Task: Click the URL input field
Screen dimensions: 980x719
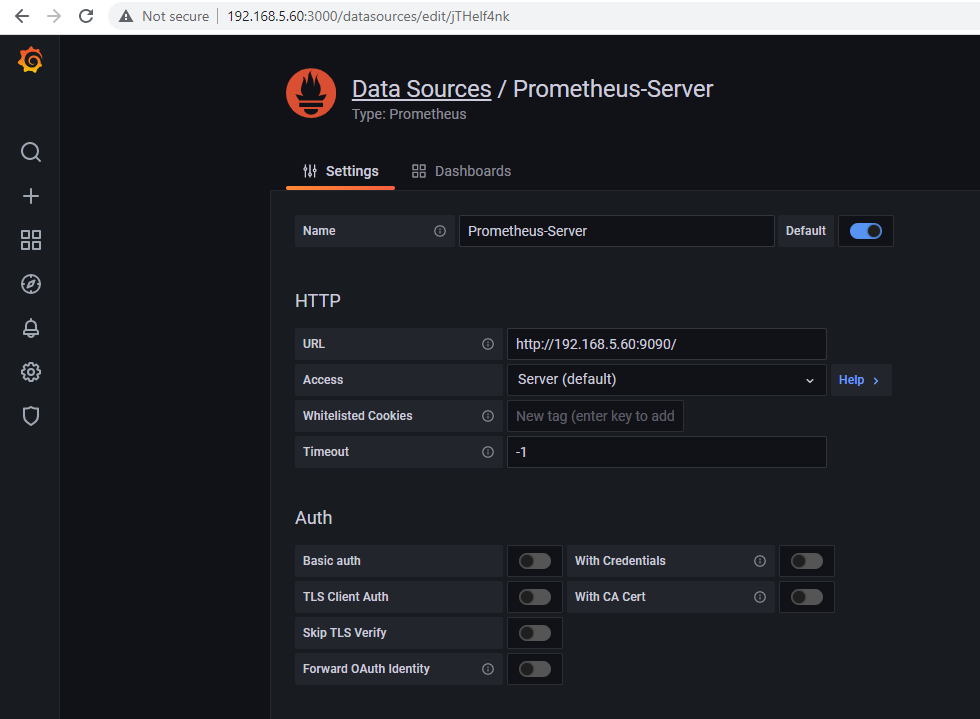Action: pyautogui.click(x=667, y=344)
